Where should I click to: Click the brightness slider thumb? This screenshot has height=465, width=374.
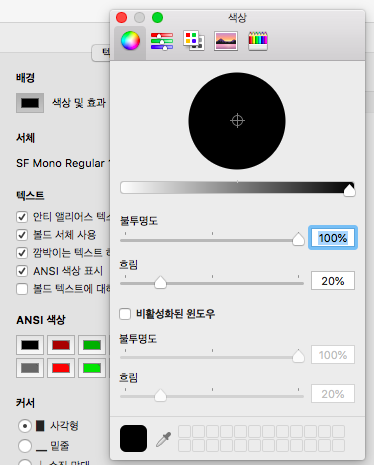349,190
